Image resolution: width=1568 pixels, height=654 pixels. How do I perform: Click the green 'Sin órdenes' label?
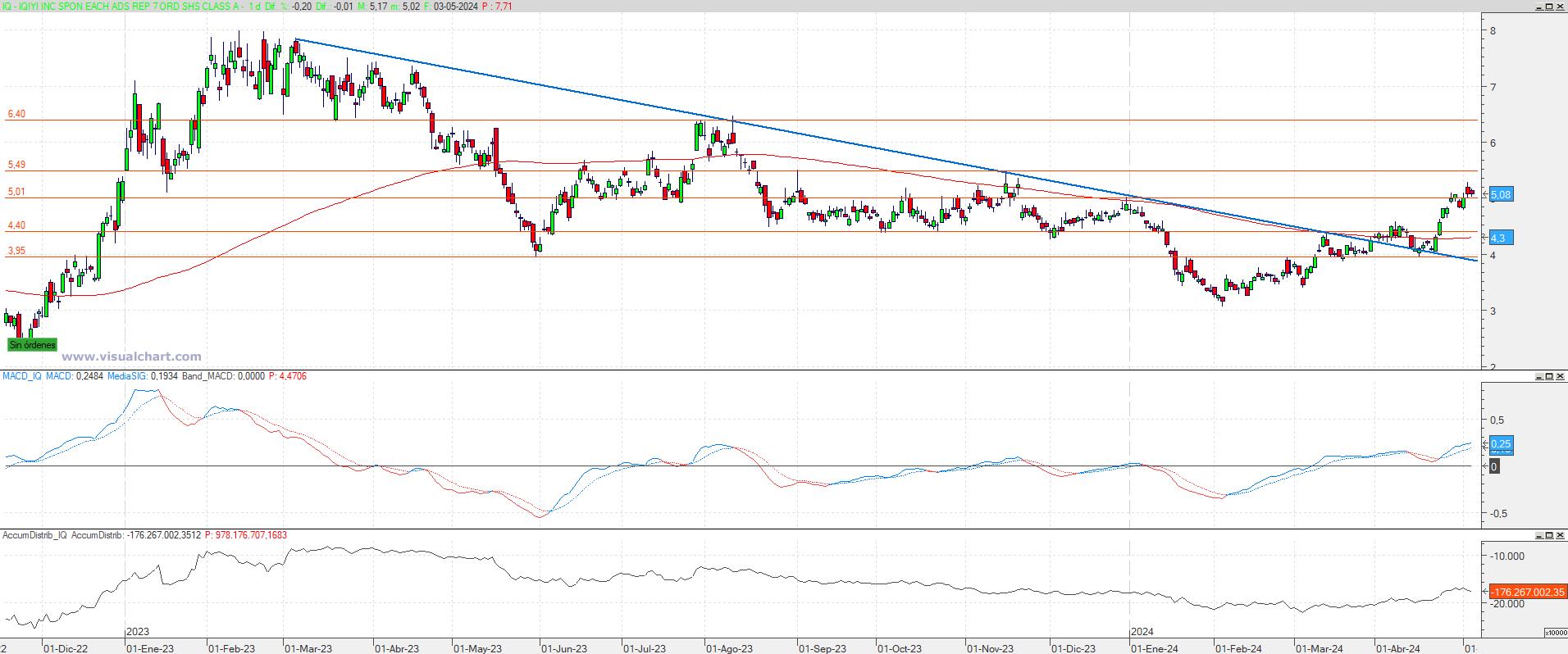pyautogui.click(x=33, y=345)
